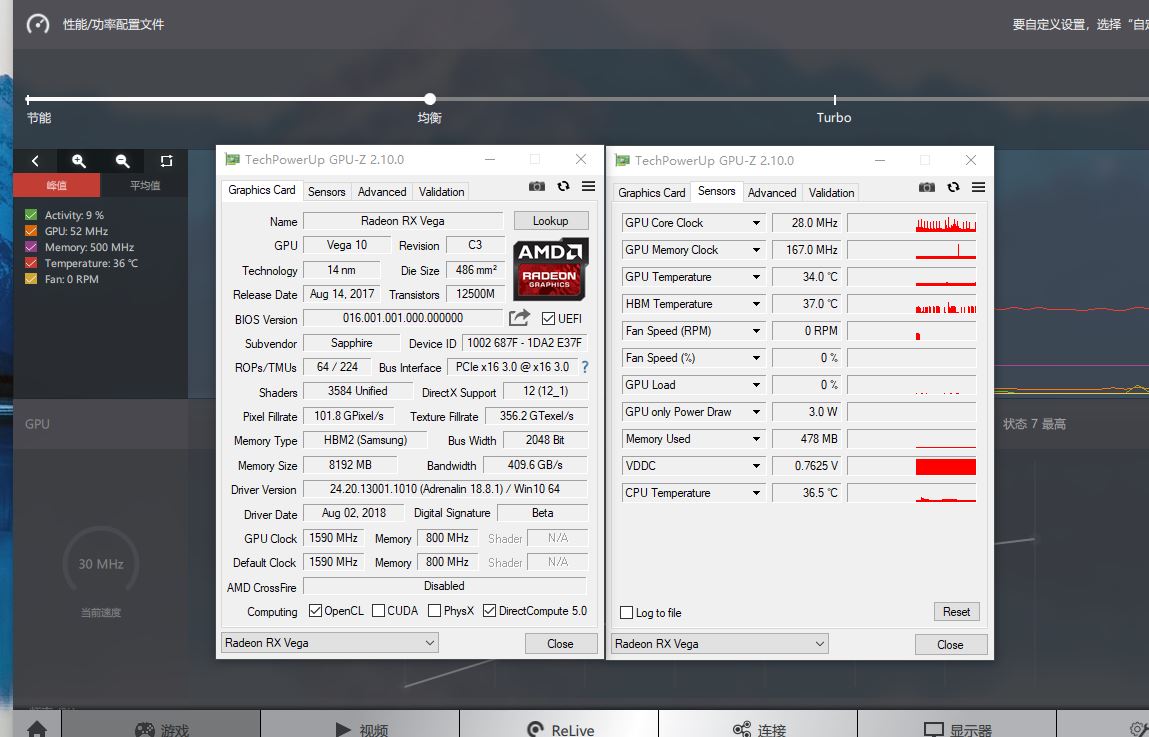The image size is (1149, 737).
Task: Switch to Validation tab in Sensors window
Action: [x=831, y=193]
